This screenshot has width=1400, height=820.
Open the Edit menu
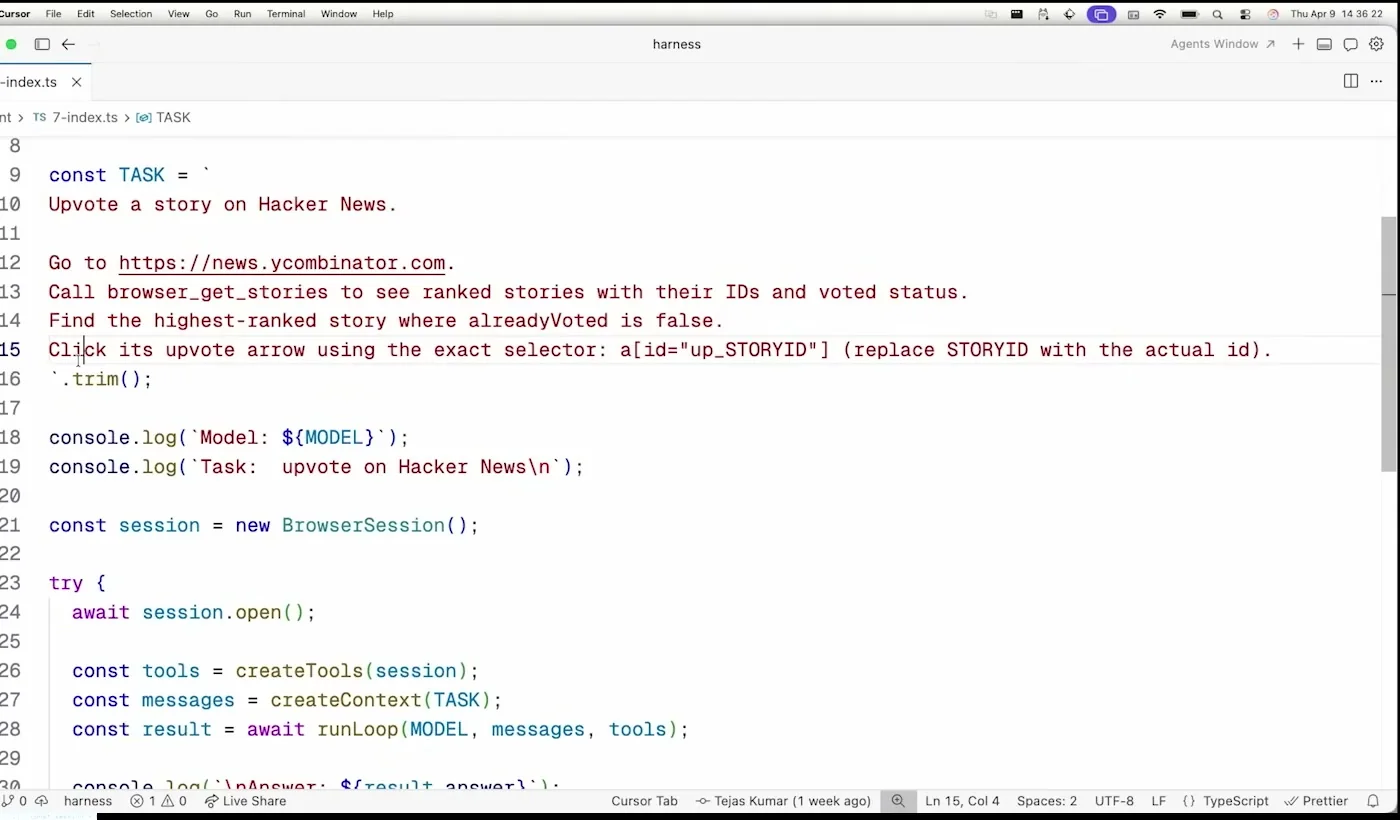[x=86, y=14]
